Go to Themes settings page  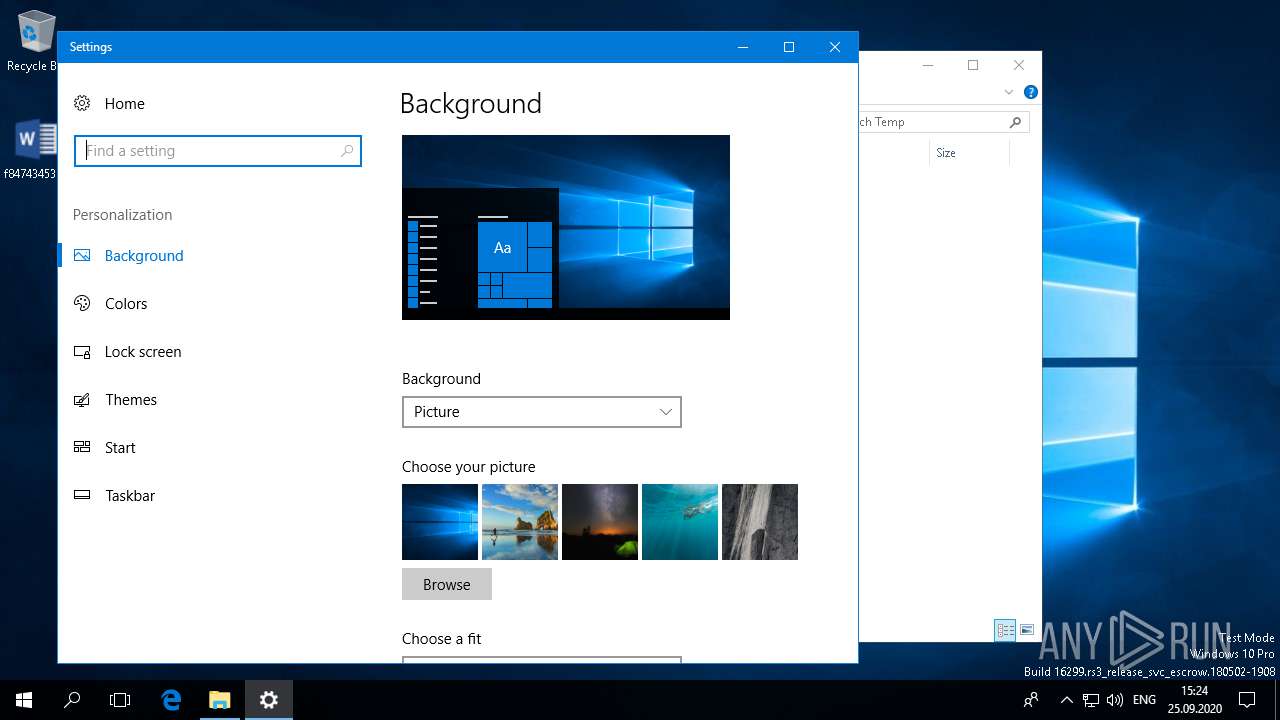click(131, 399)
